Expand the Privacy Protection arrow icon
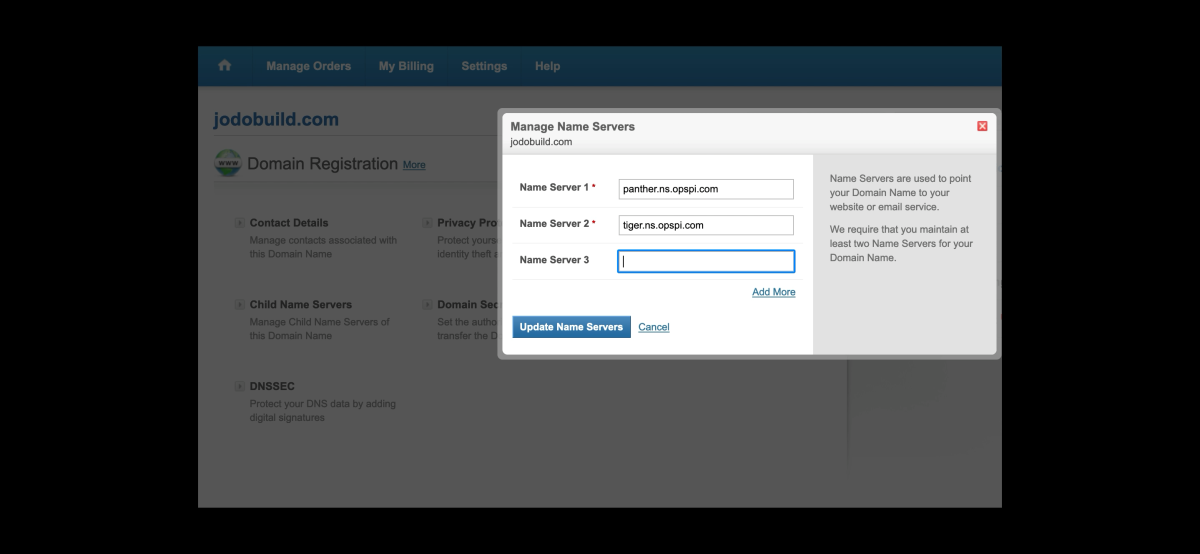The image size is (1200, 554). (x=427, y=223)
